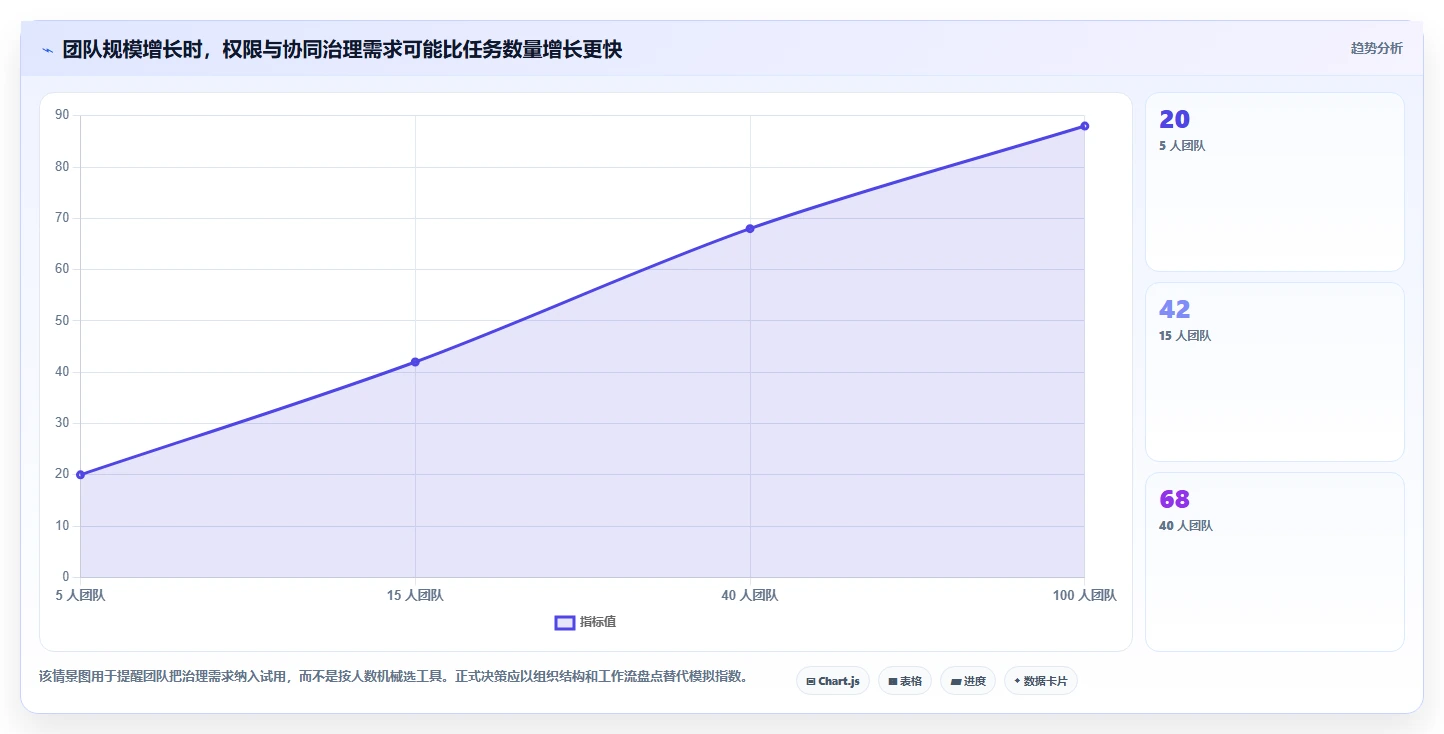Click the footnote text starting 该情景图用于
This screenshot has width=1444, height=734.
pyautogui.click(x=393, y=677)
